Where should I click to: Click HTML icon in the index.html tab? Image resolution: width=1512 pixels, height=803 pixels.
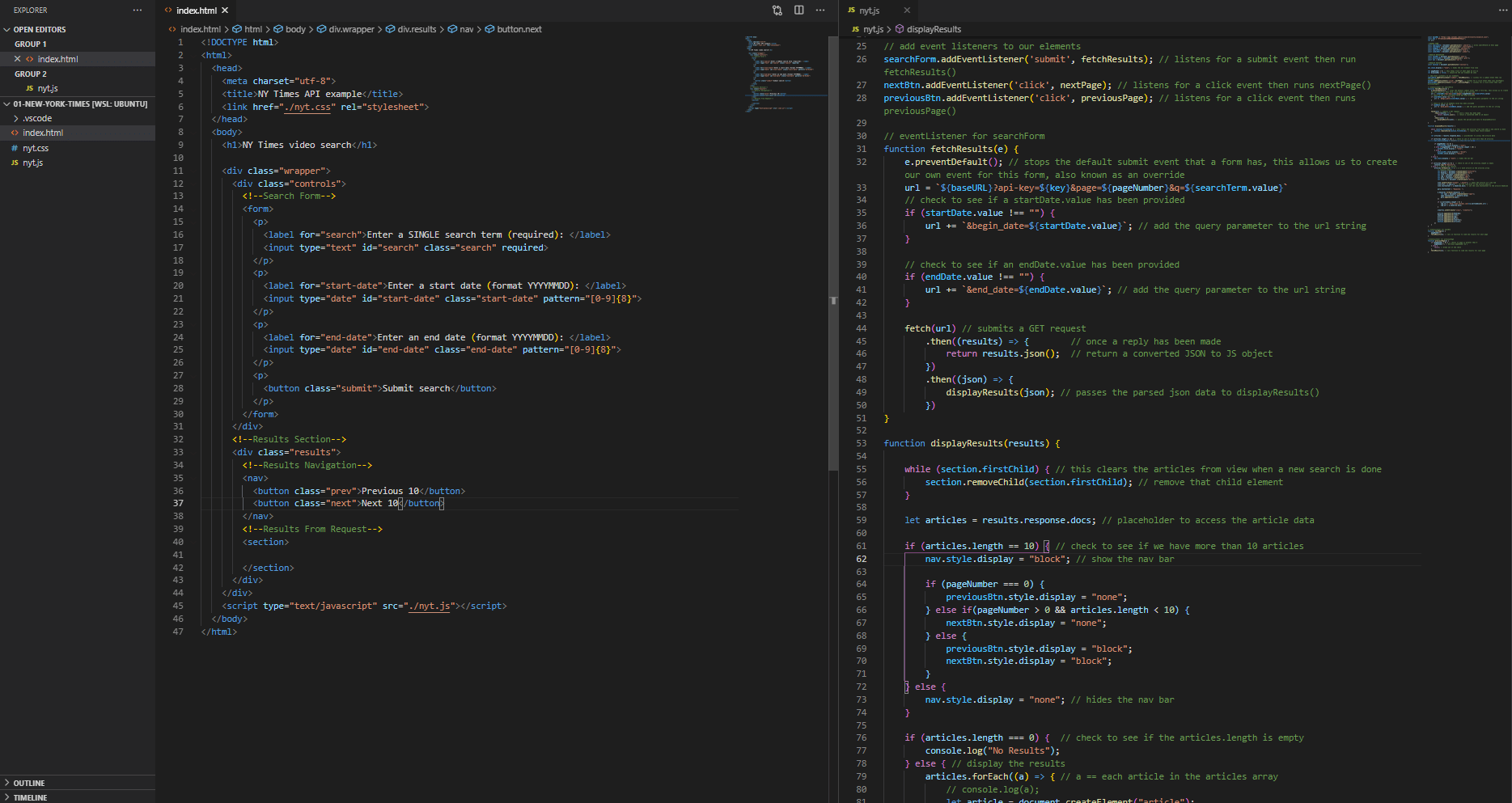(x=168, y=11)
